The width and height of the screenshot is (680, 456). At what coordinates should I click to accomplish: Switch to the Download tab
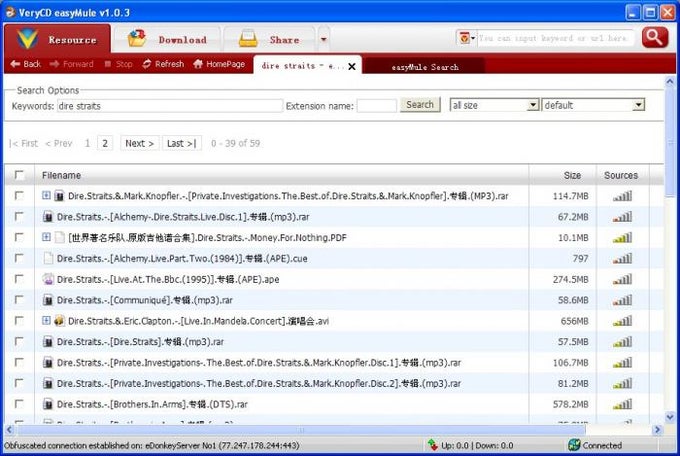pyautogui.click(x=167, y=39)
